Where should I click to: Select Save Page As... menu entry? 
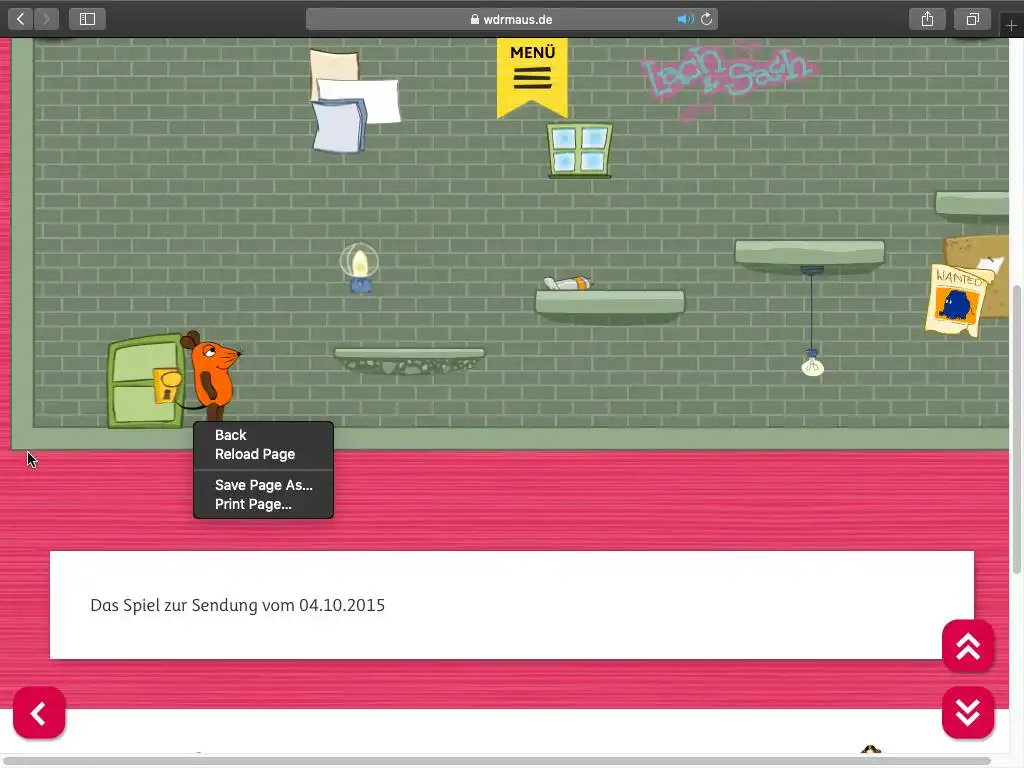click(x=263, y=485)
